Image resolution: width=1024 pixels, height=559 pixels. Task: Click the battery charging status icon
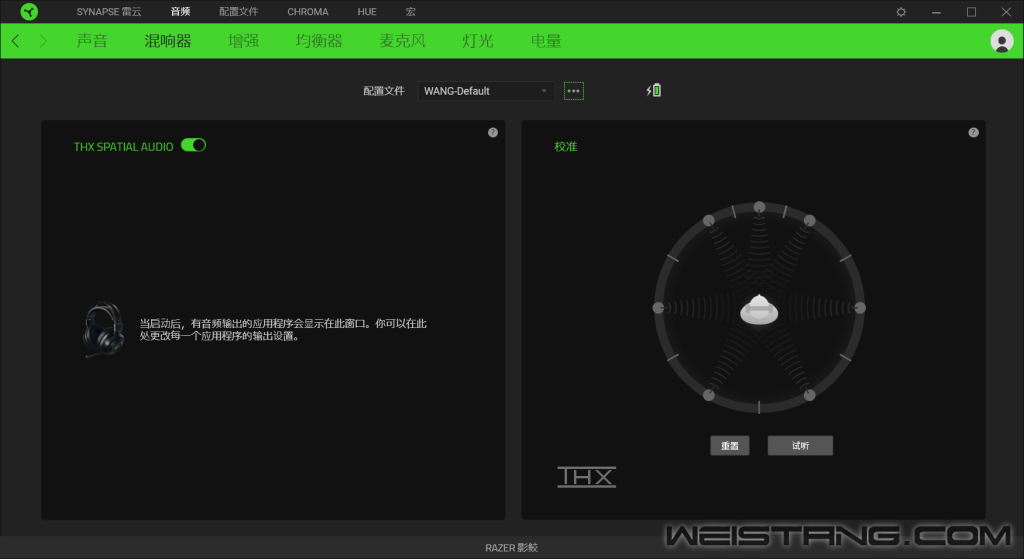(x=654, y=90)
